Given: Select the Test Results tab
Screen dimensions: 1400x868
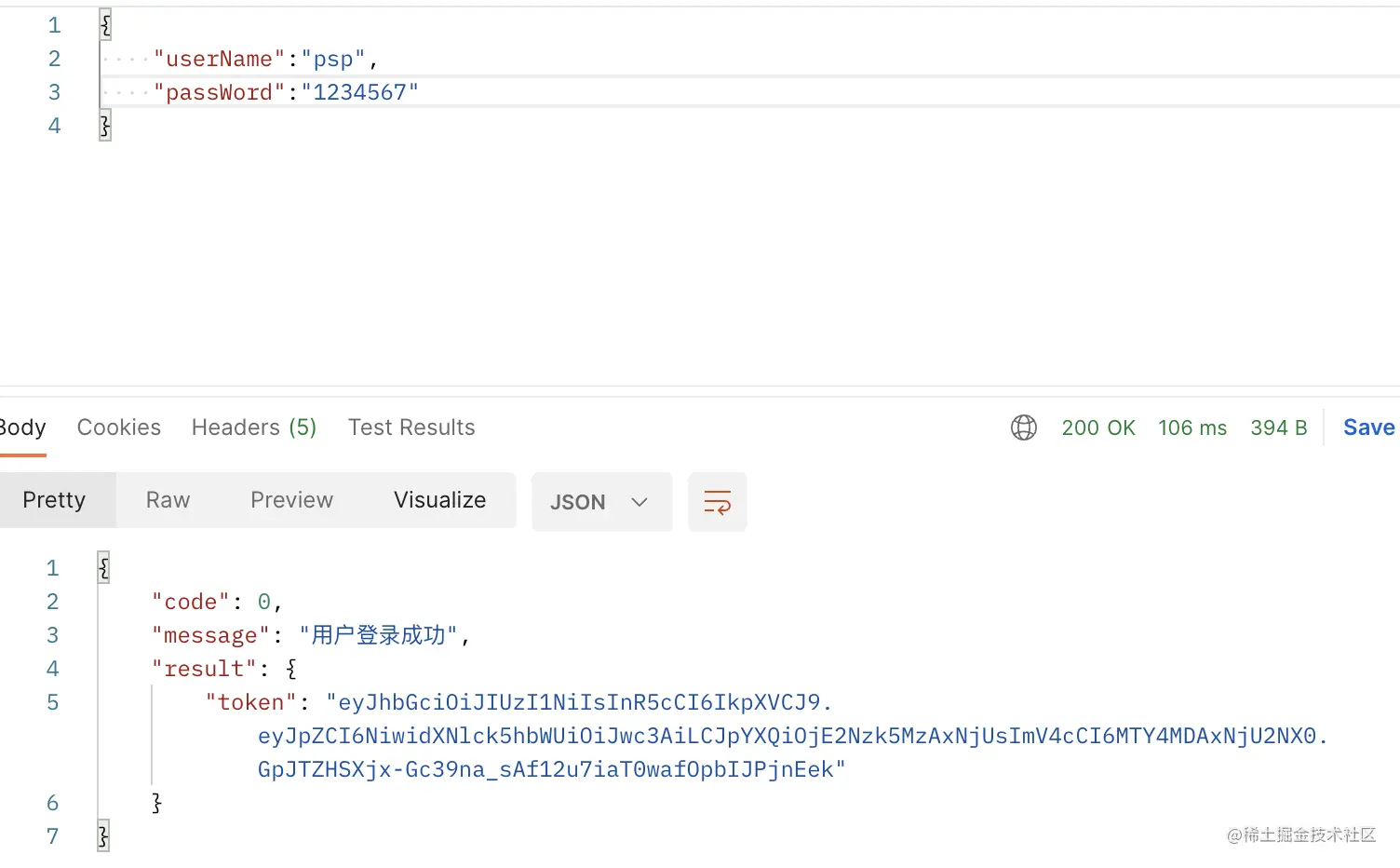Looking at the screenshot, I should pyautogui.click(x=411, y=427).
